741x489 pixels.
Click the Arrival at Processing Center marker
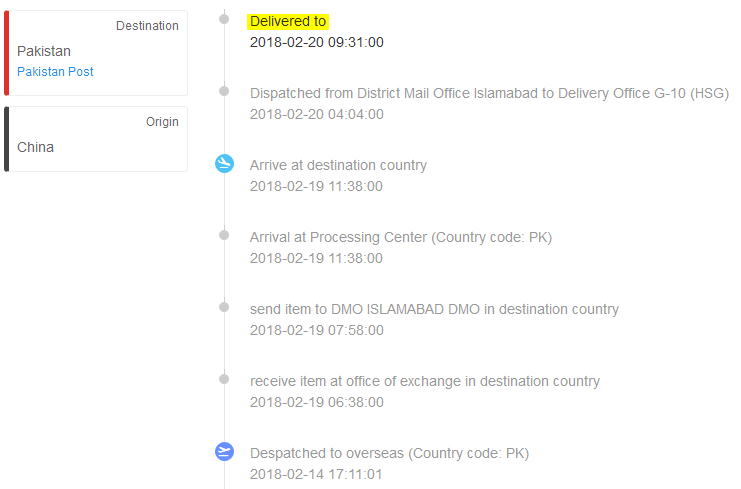pyautogui.click(x=224, y=235)
